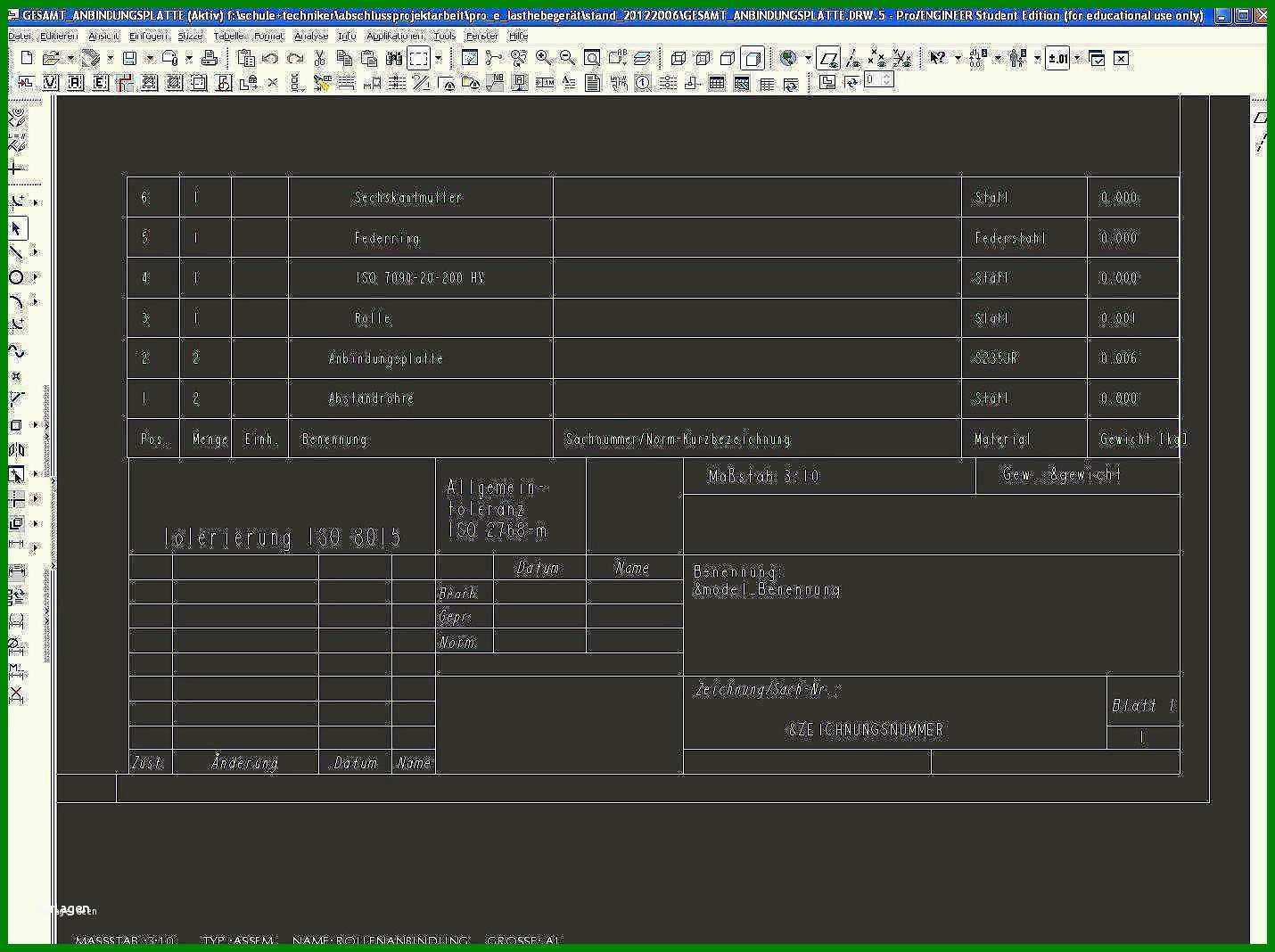
Task: Select the arrow selection tool in left toolbar
Action: point(16,228)
